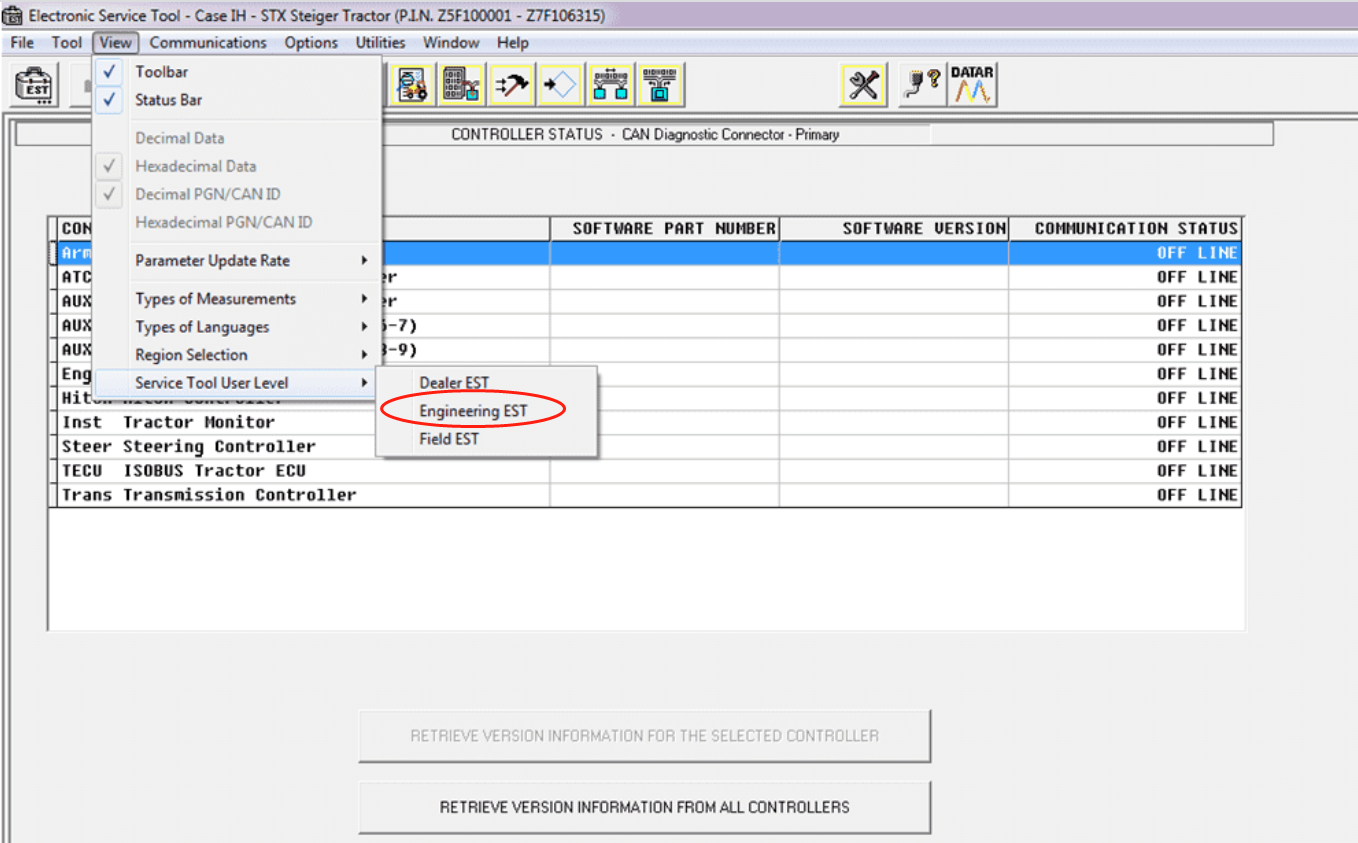Click the Communication Status column header

pyautogui.click(x=1125, y=229)
